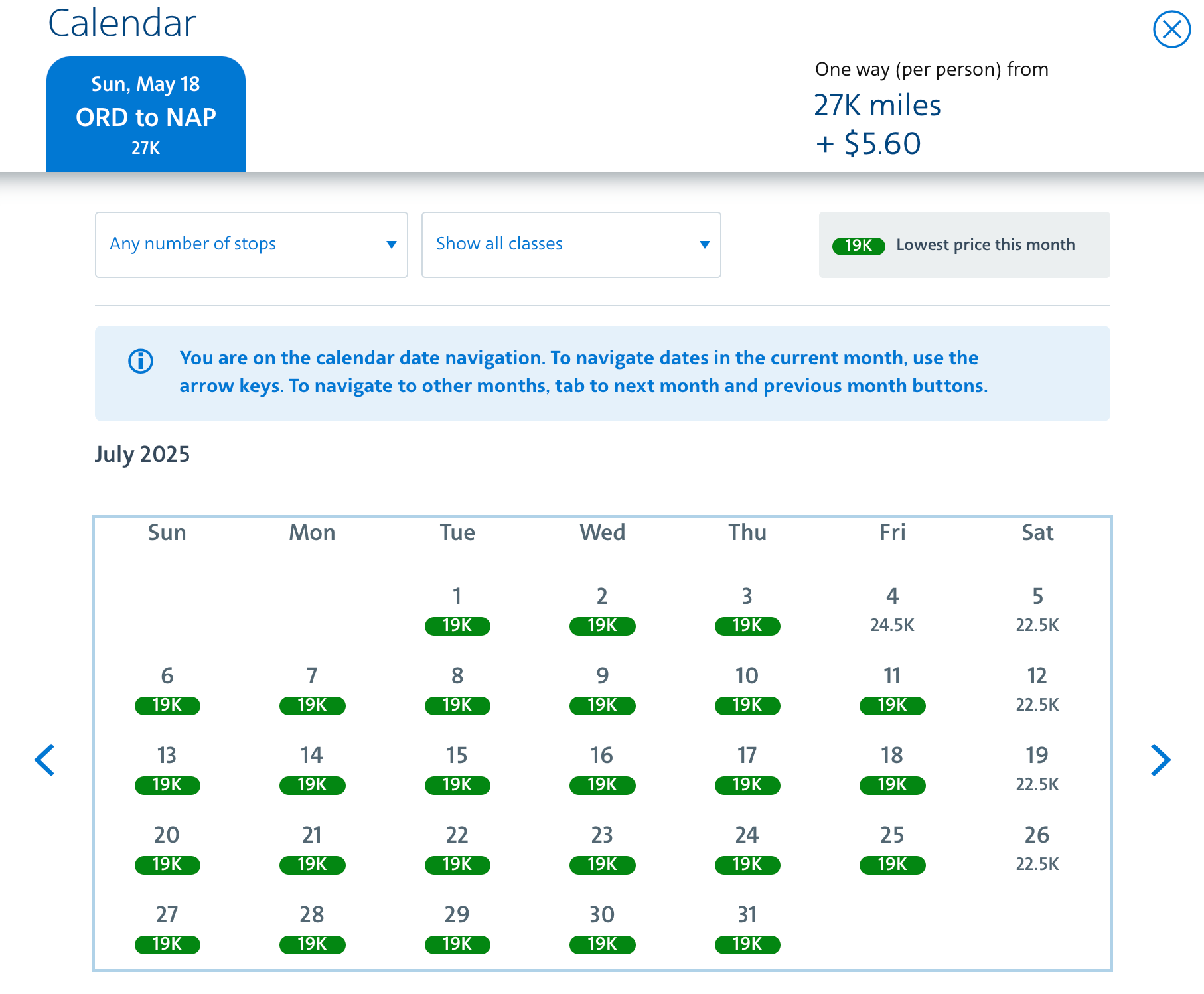Select July 1 with 19K fare
The height and width of the screenshot is (994, 1204).
(x=457, y=610)
